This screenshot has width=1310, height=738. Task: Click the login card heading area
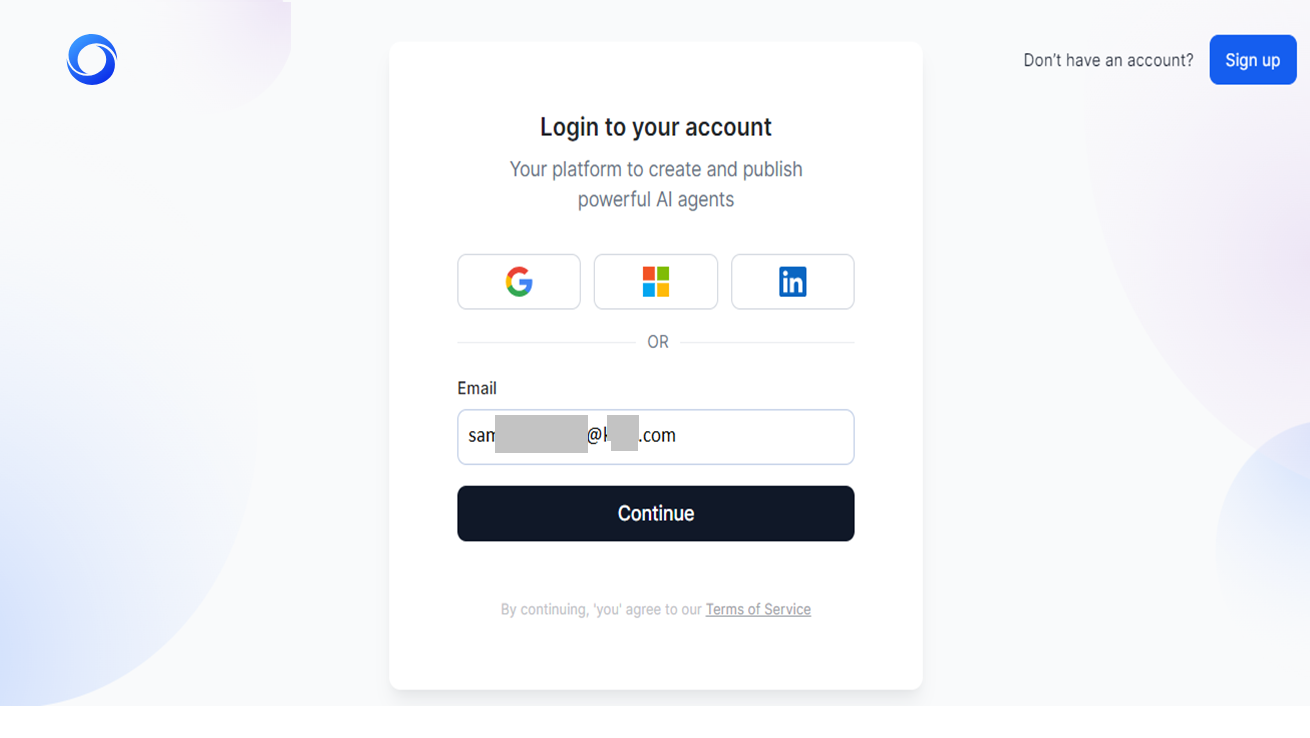coord(655,127)
